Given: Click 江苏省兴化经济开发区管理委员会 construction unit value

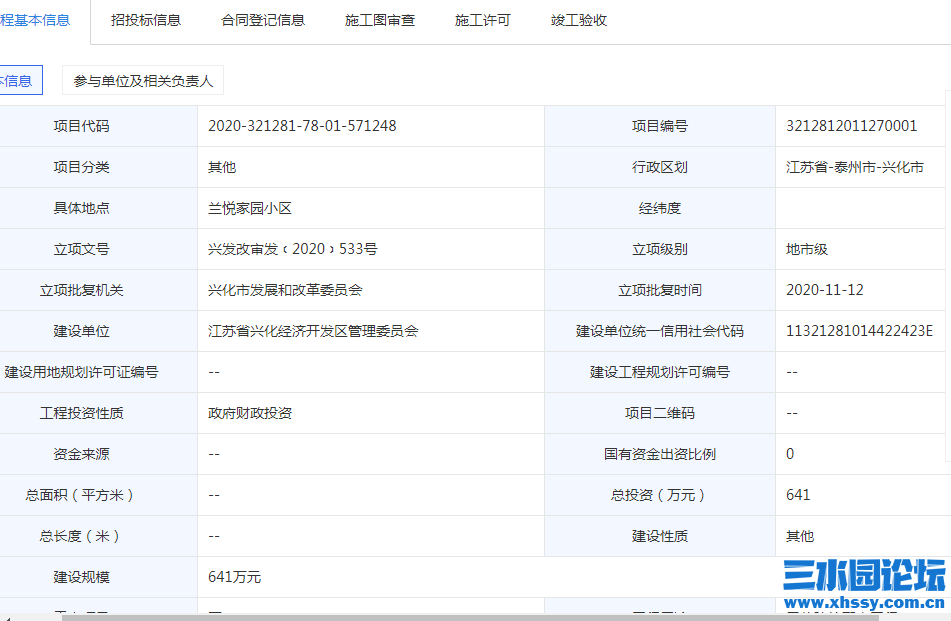Looking at the screenshot, I should tap(313, 331).
